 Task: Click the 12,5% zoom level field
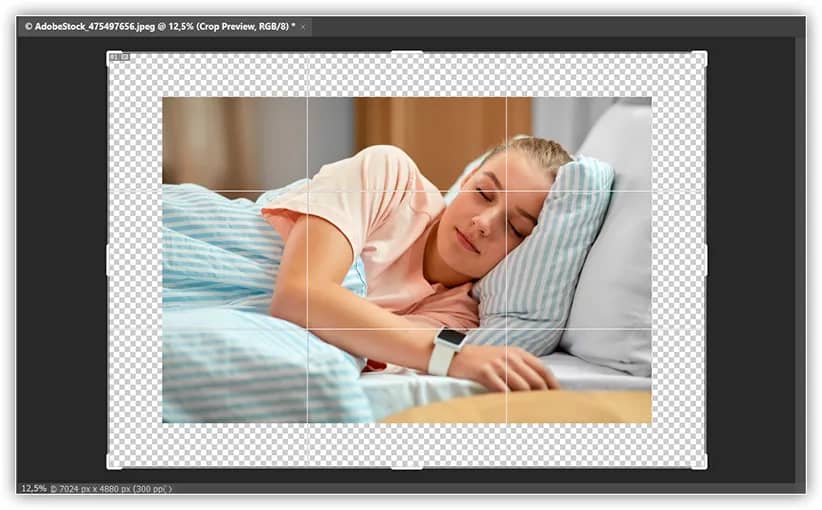pyautogui.click(x=32, y=489)
